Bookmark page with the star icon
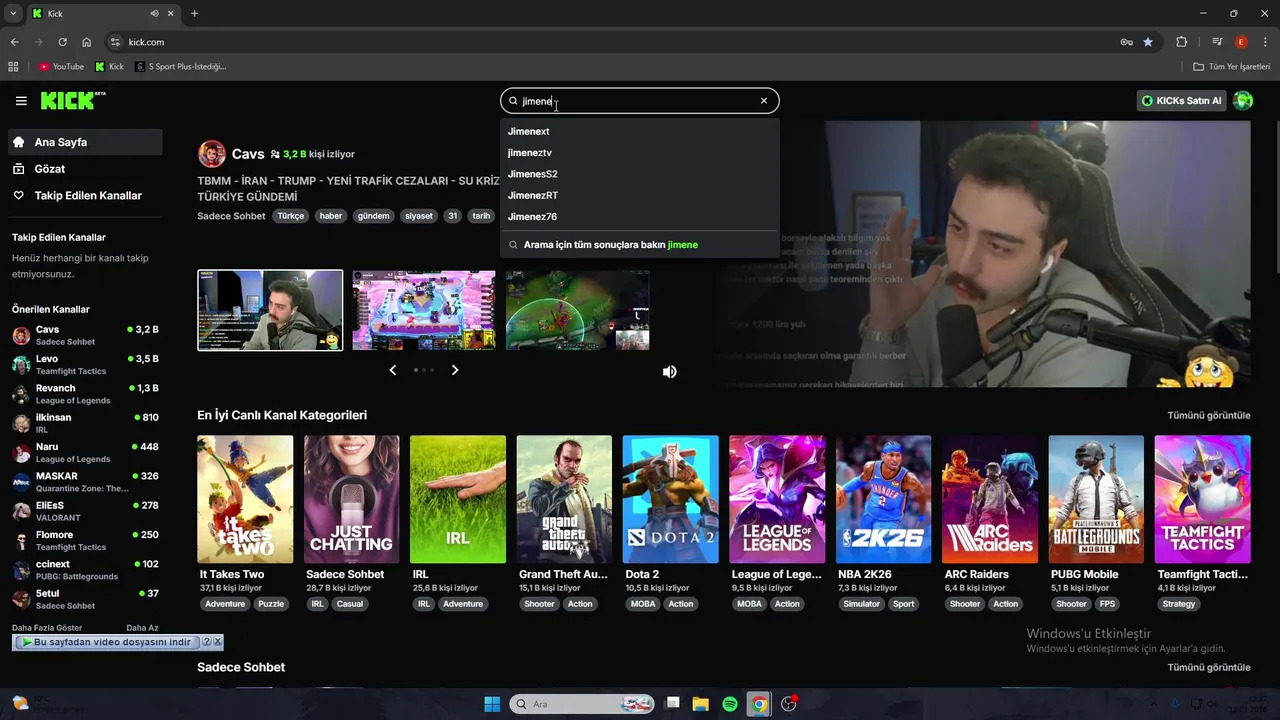 (x=1148, y=42)
